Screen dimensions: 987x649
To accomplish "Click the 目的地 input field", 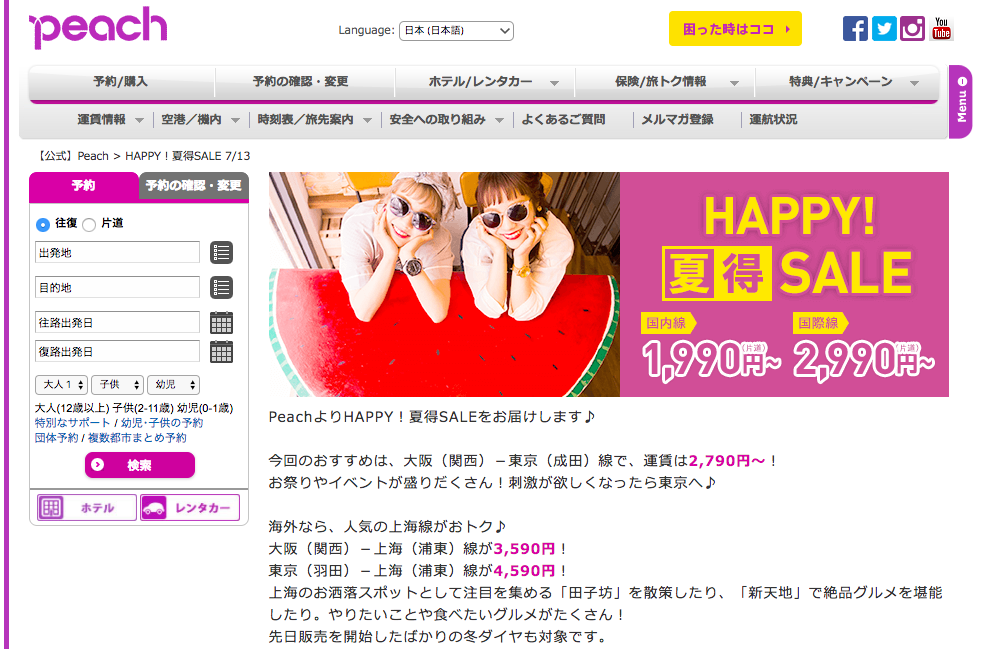I will [117, 288].
